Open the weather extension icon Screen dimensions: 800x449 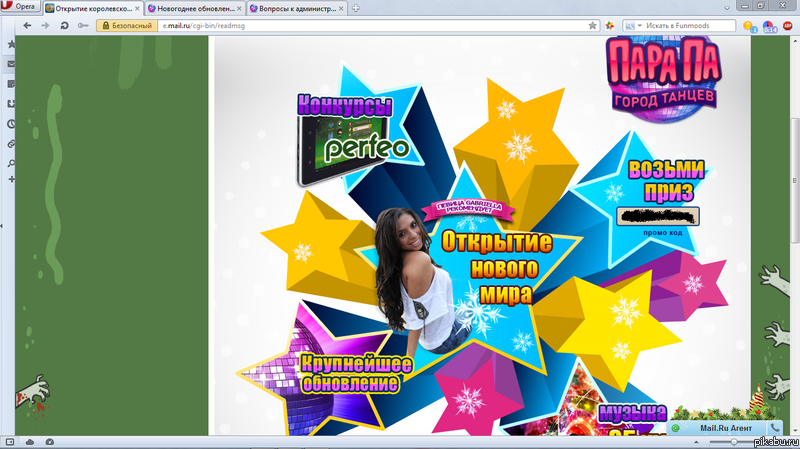click(750, 26)
